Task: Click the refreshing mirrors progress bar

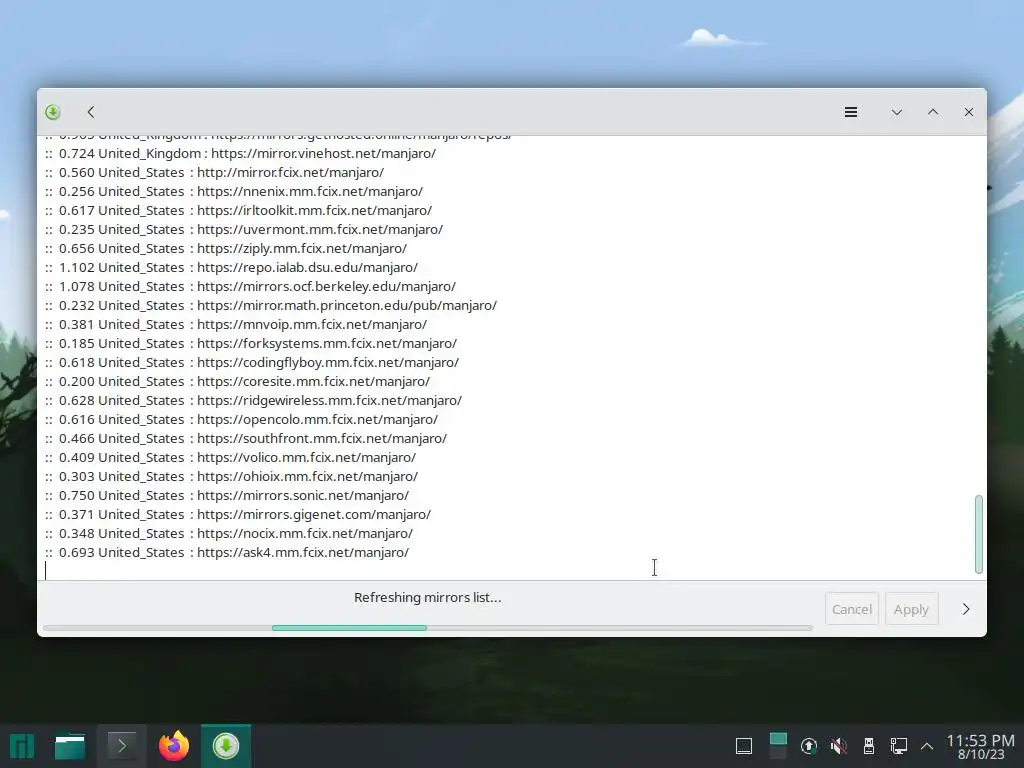Action: pos(428,628)
